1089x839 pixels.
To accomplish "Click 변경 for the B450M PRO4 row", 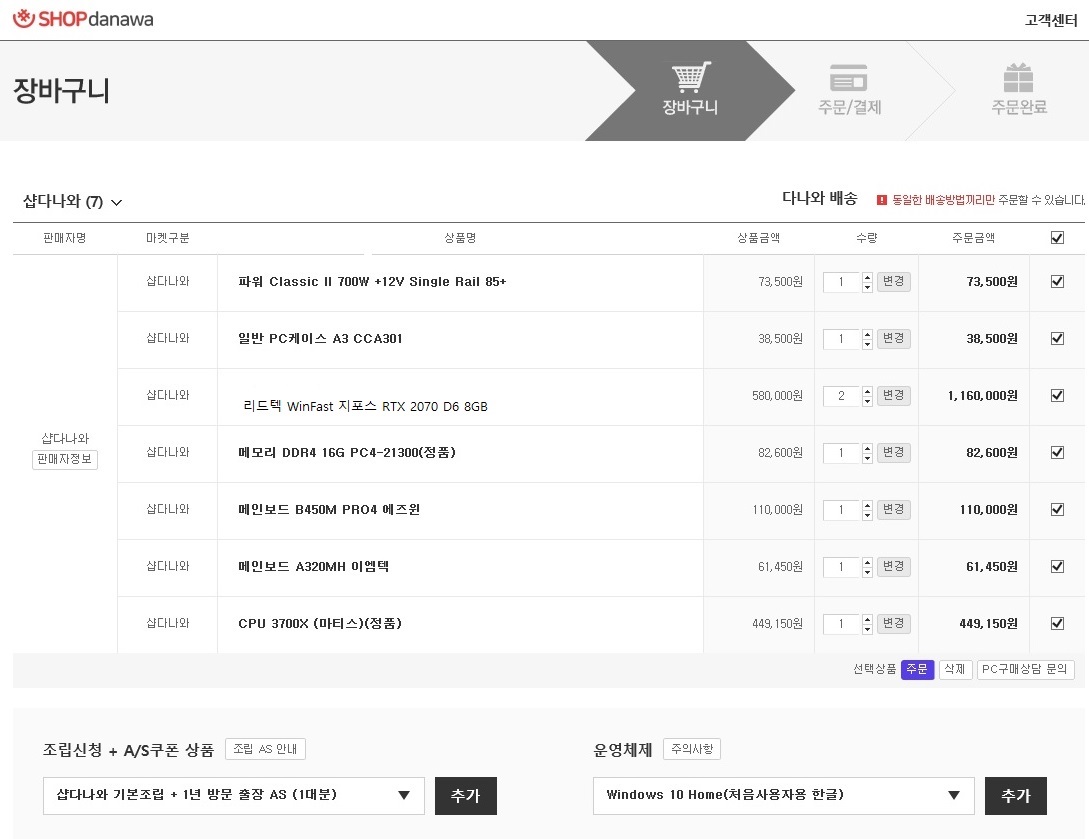I will 893,509.
